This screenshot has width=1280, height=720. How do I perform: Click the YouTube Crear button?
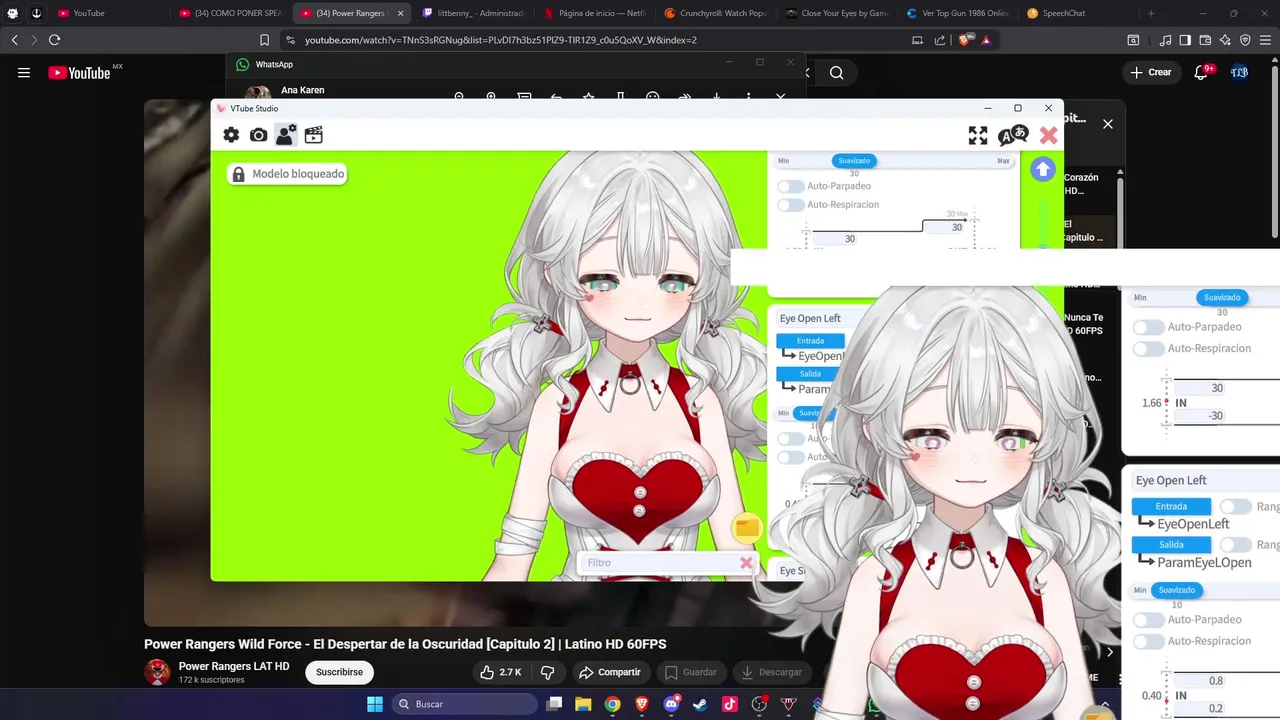1151,73
